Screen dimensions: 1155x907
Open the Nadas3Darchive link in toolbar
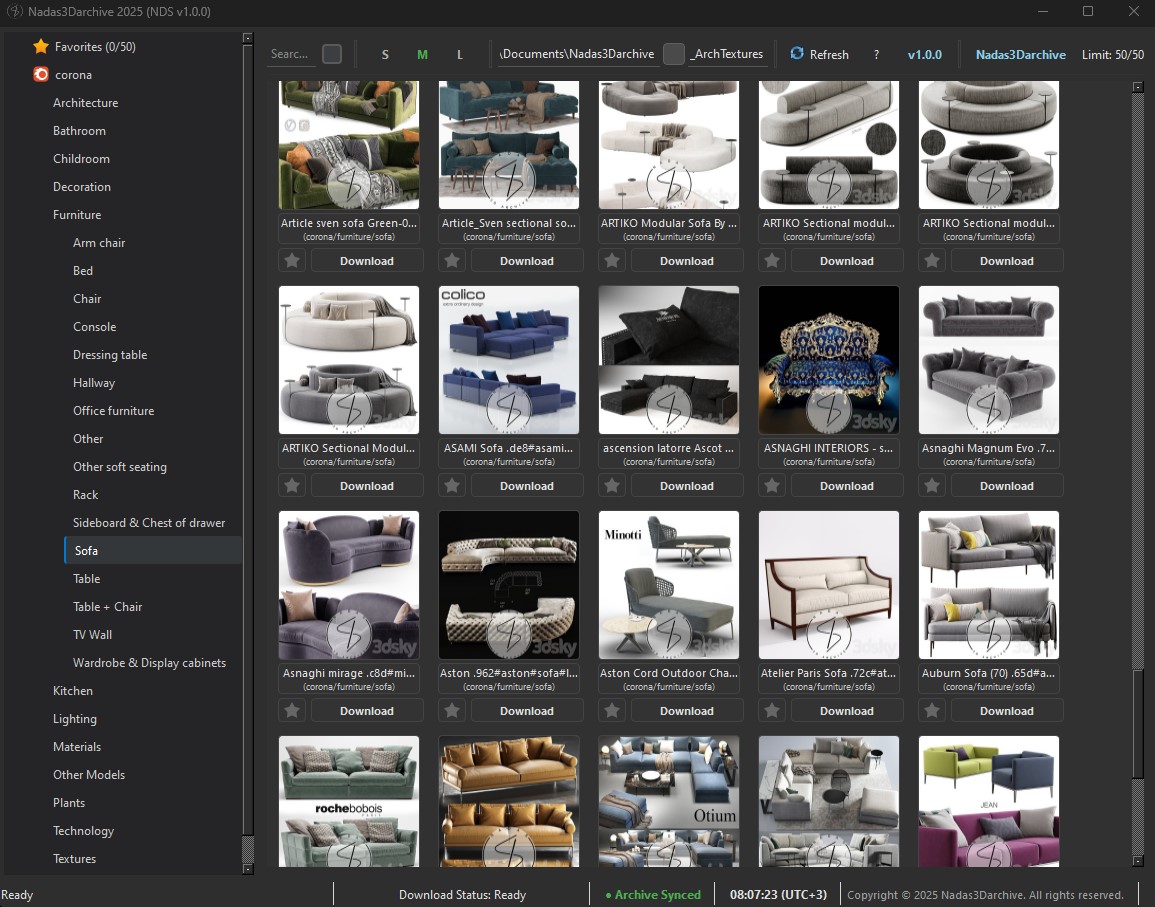(x=1020, y=55)
